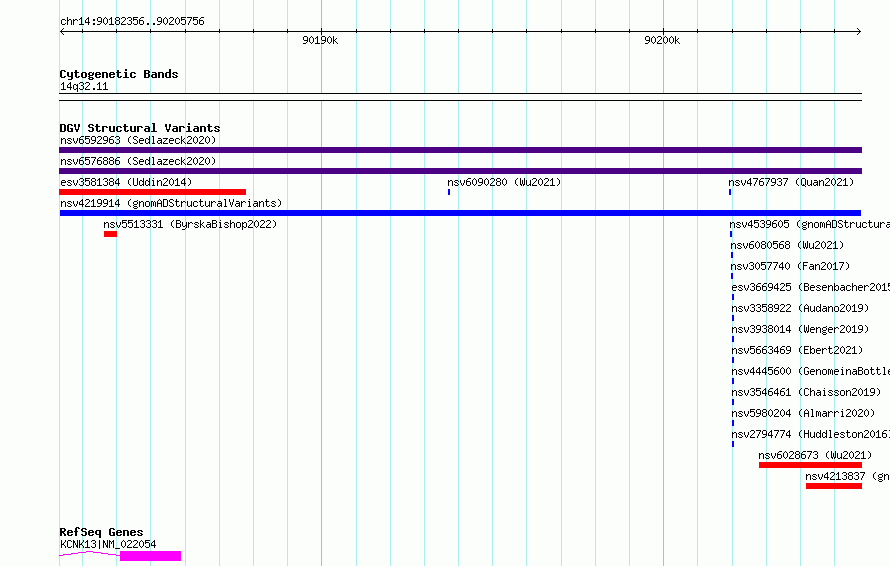Click blue tick mark under nsv4767937
This screenshot has height=566, width=890.
click(x=730, y=192)
